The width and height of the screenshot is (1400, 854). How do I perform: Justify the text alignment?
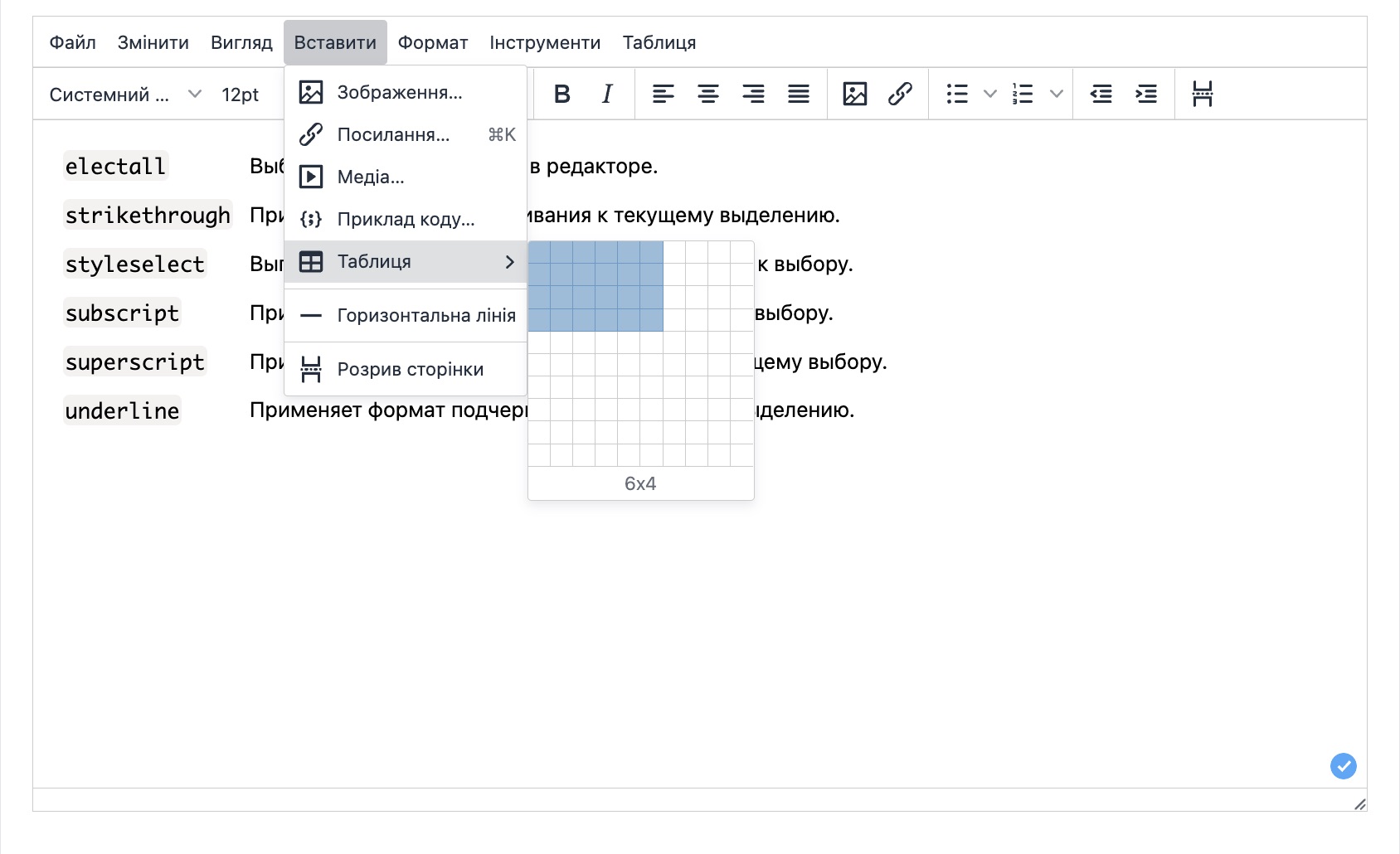(x=798, y=95)
